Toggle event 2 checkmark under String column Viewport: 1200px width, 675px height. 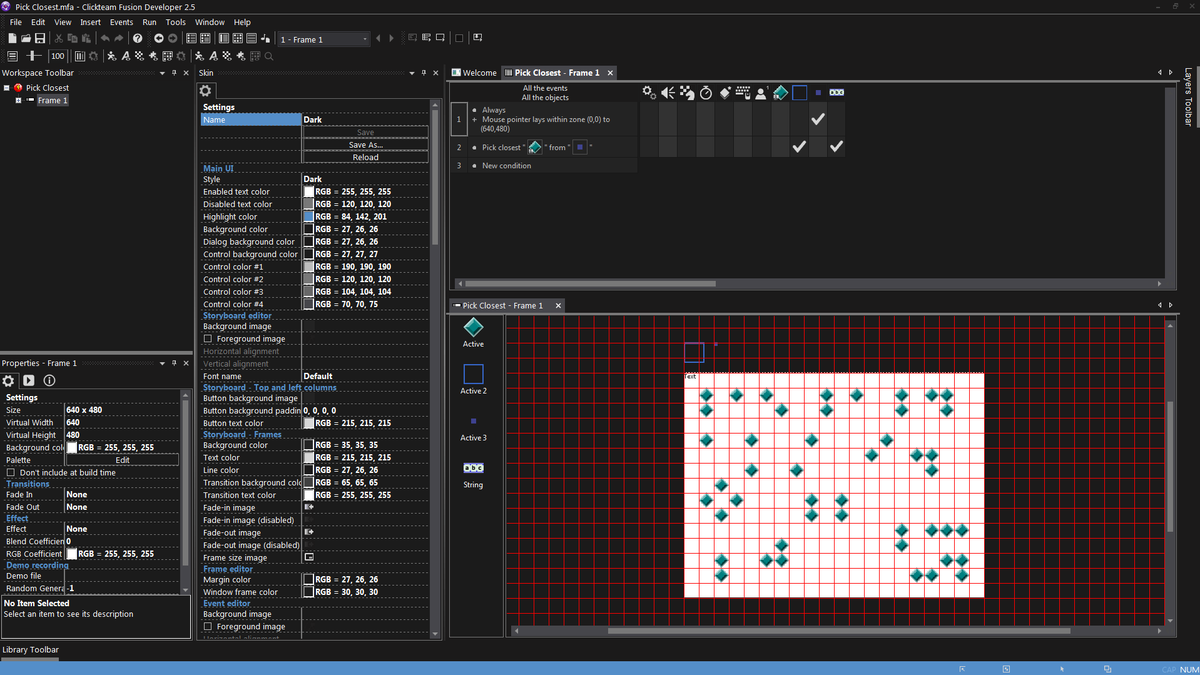(837, 147)
